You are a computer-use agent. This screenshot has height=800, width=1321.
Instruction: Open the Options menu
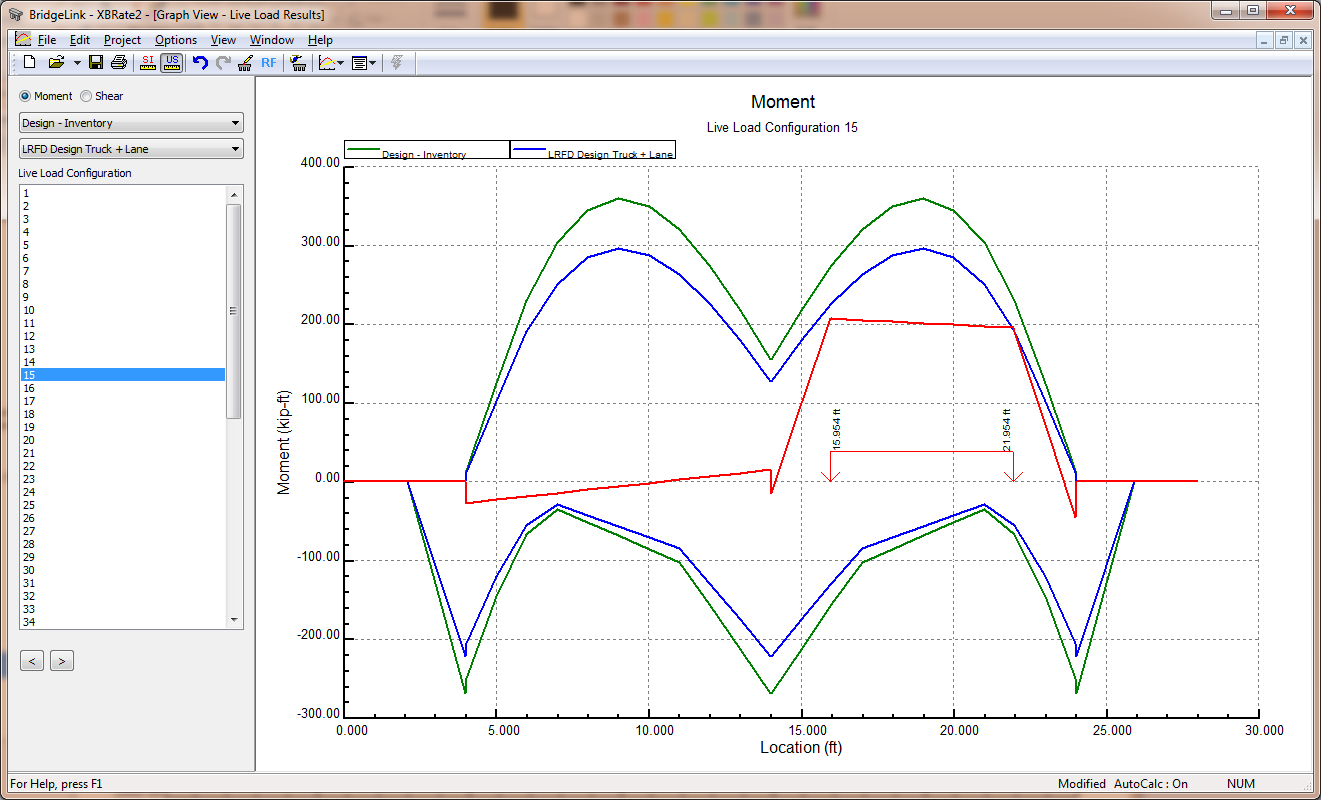click(176, 40)
